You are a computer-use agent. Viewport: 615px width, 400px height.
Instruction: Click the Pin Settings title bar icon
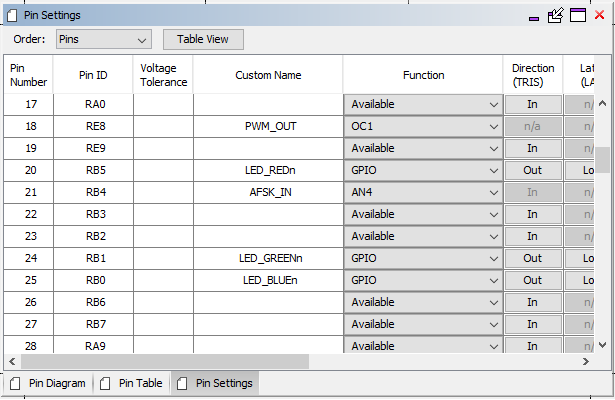click(12, 15)
